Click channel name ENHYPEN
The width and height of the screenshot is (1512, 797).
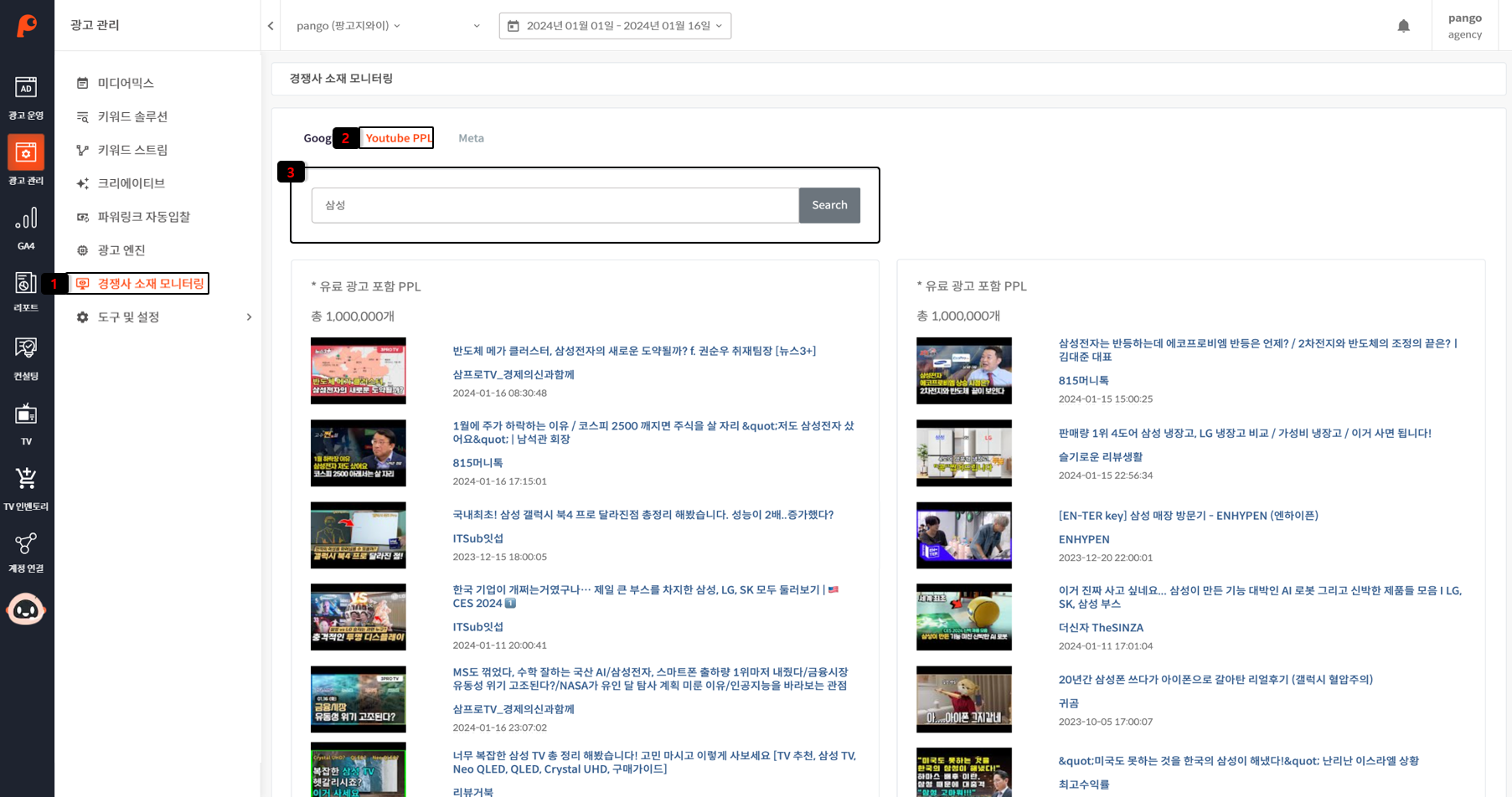point(1084,540)
